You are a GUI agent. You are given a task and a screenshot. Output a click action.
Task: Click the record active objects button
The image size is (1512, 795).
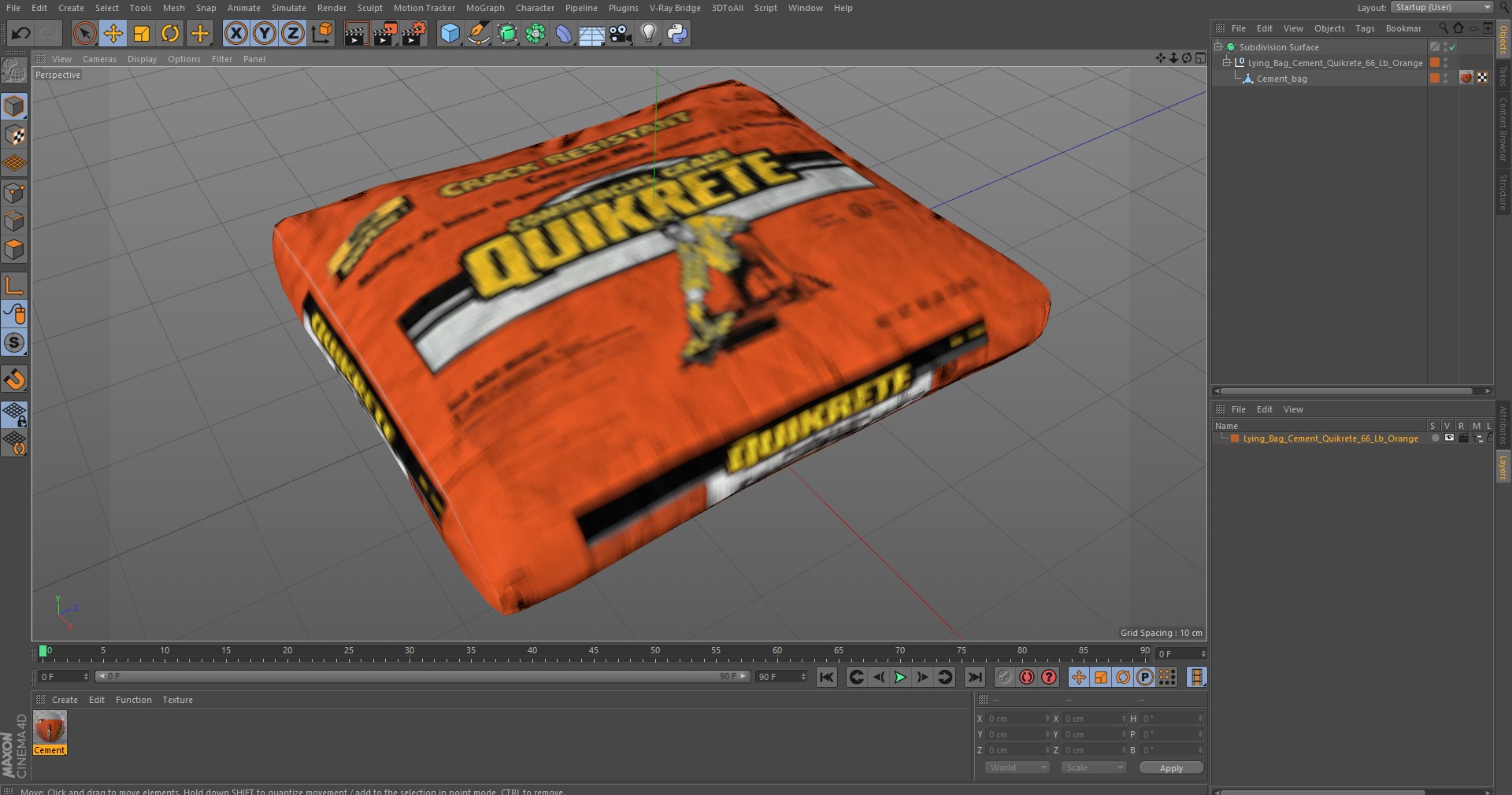[x=1005, y=677]
